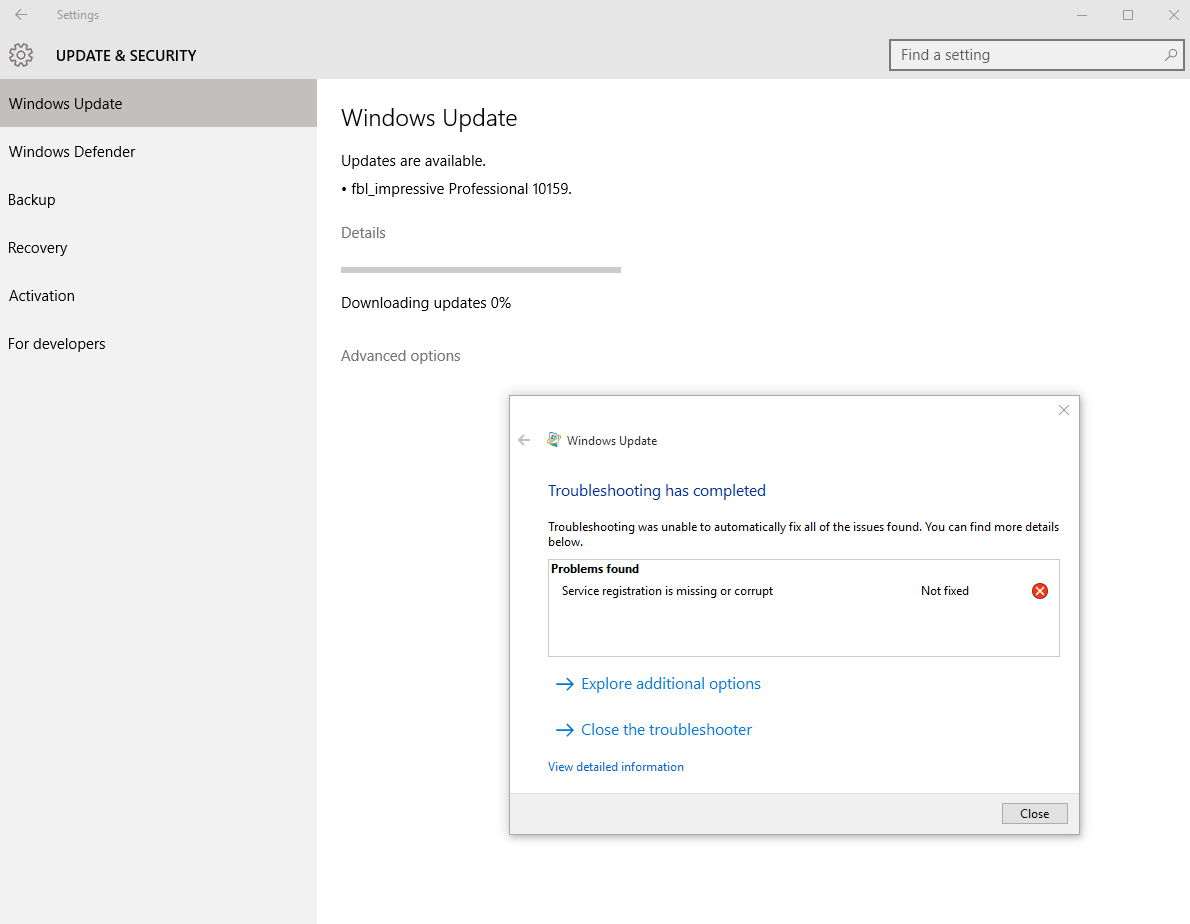Screen dimensions: 1190x924
Task: Click the troubleshooter back arrow
Action: (524, 440)
